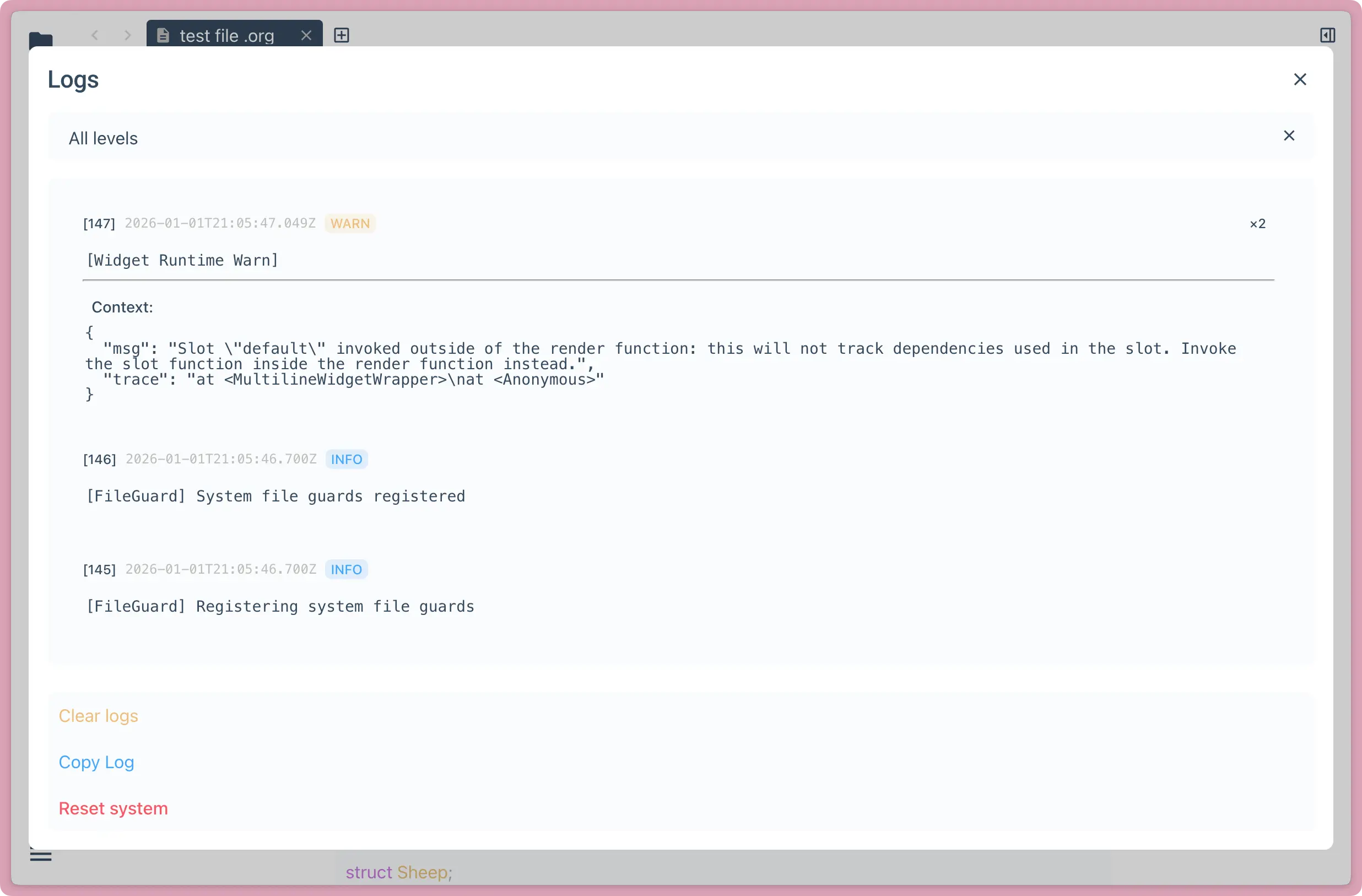This screenshot has height=896, width=1362.
Task: Close the test file .org tab
Action: [x=306, y=35]
